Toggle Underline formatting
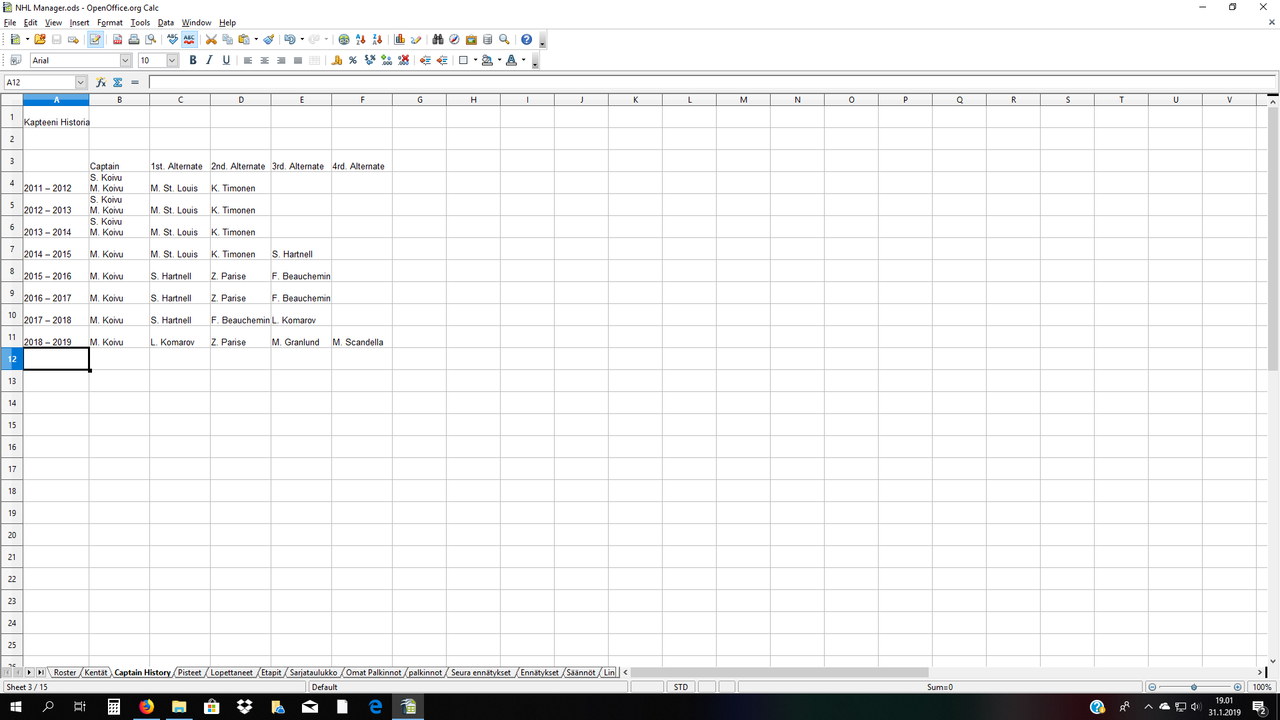Viewport: 1280px width, 720px height. click(226, 60)
